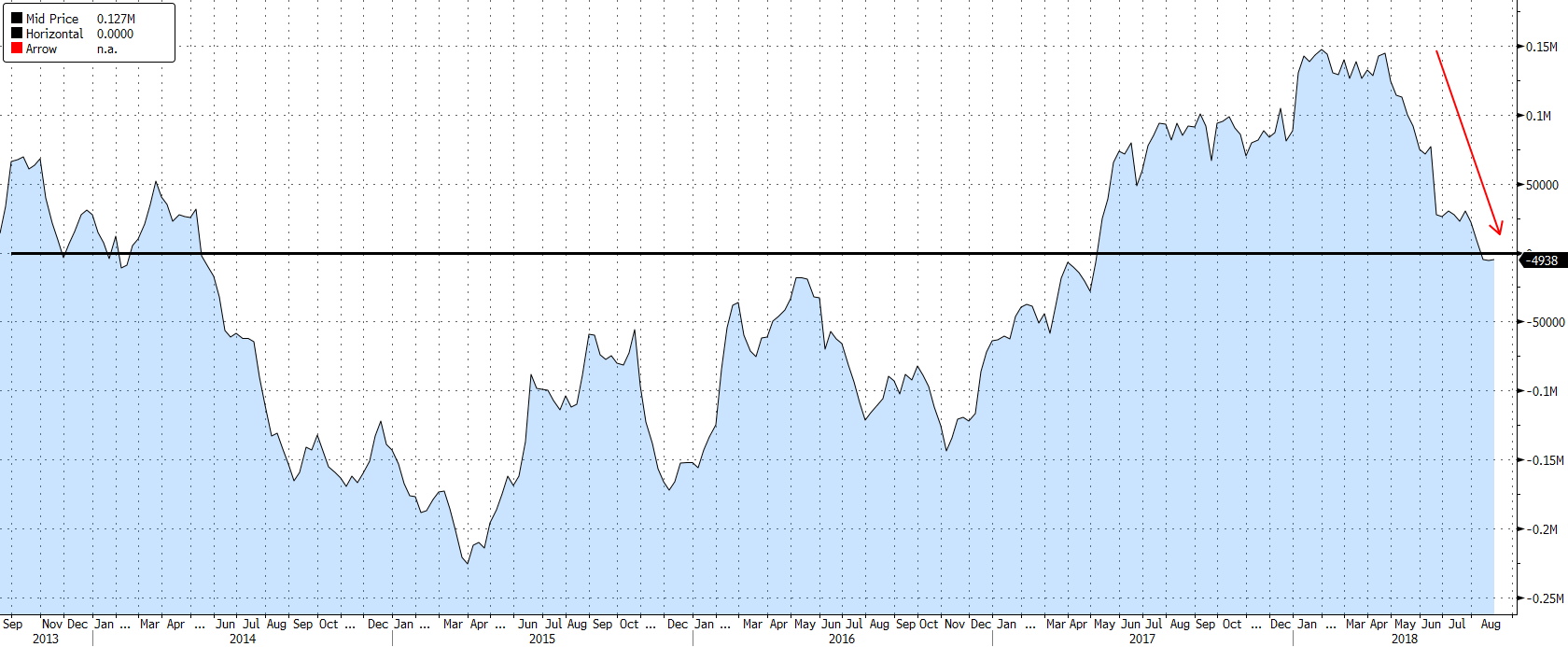This screenshot has width=1568, height=647.
Task: Click the 50000 y-axis label
Action: click(x=1542, y=185)
